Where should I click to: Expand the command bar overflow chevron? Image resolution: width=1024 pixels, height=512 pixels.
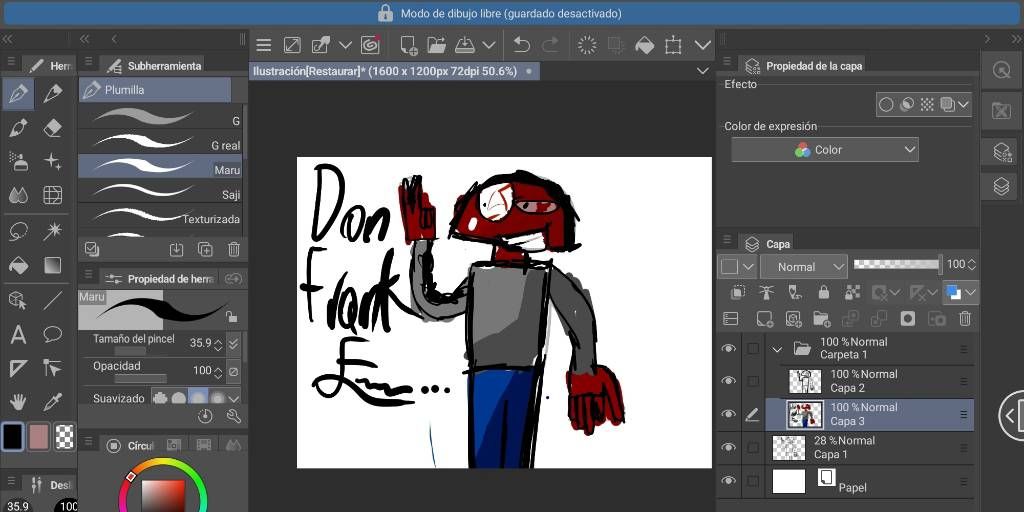pyautogui.click(x=703, y=45)
